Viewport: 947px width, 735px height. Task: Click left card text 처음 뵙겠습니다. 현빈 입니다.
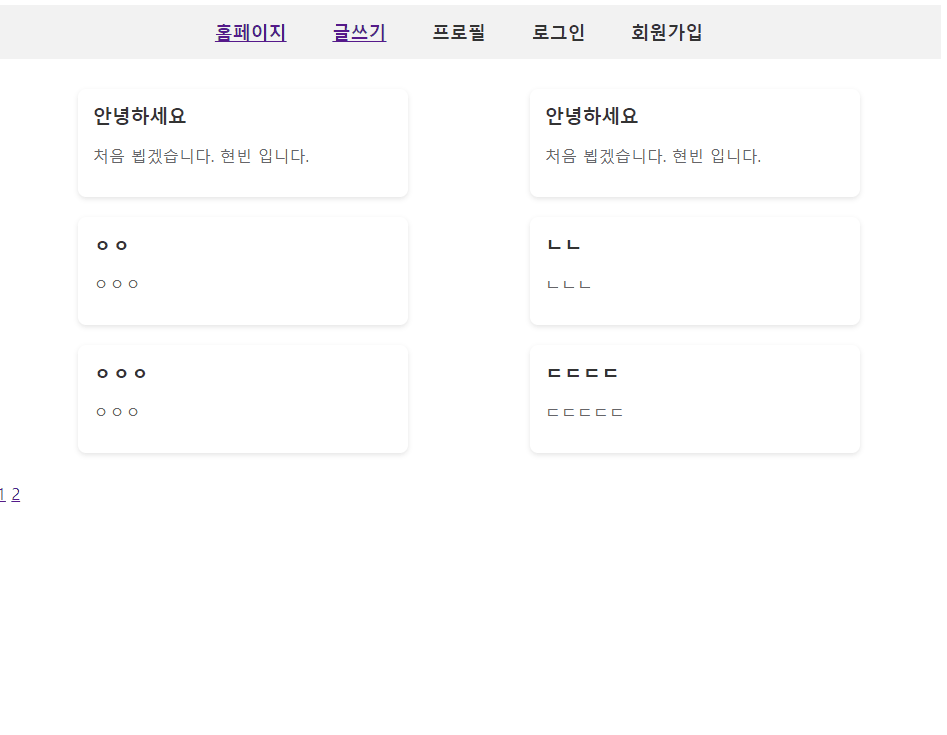[201, 156]
